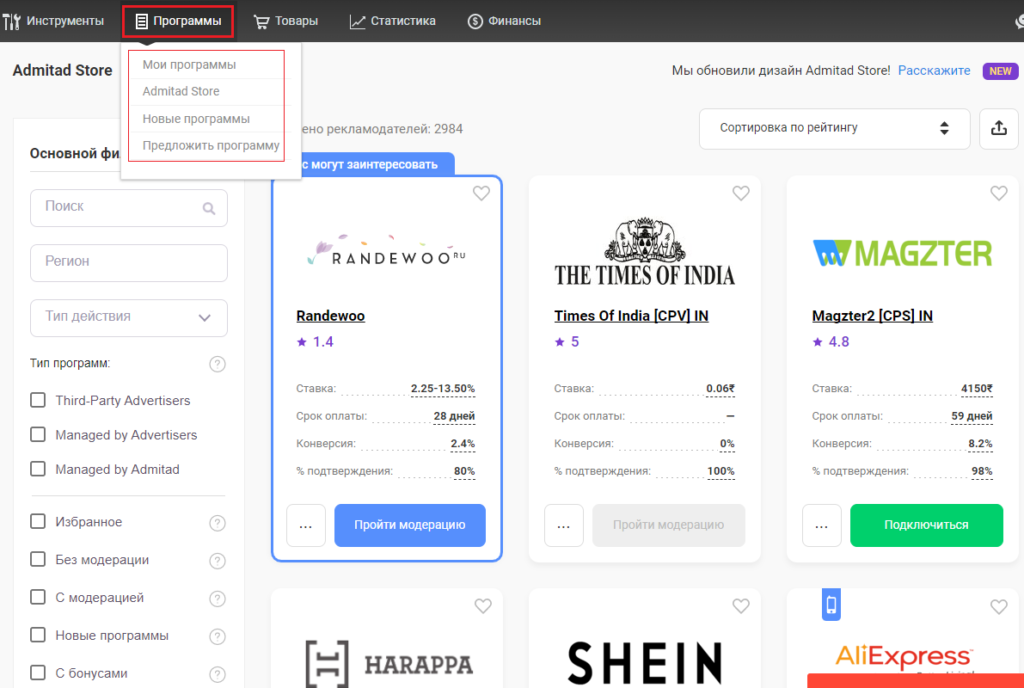
Task: Enable the С бонусами checkbox
Action: tap(38, 673)
